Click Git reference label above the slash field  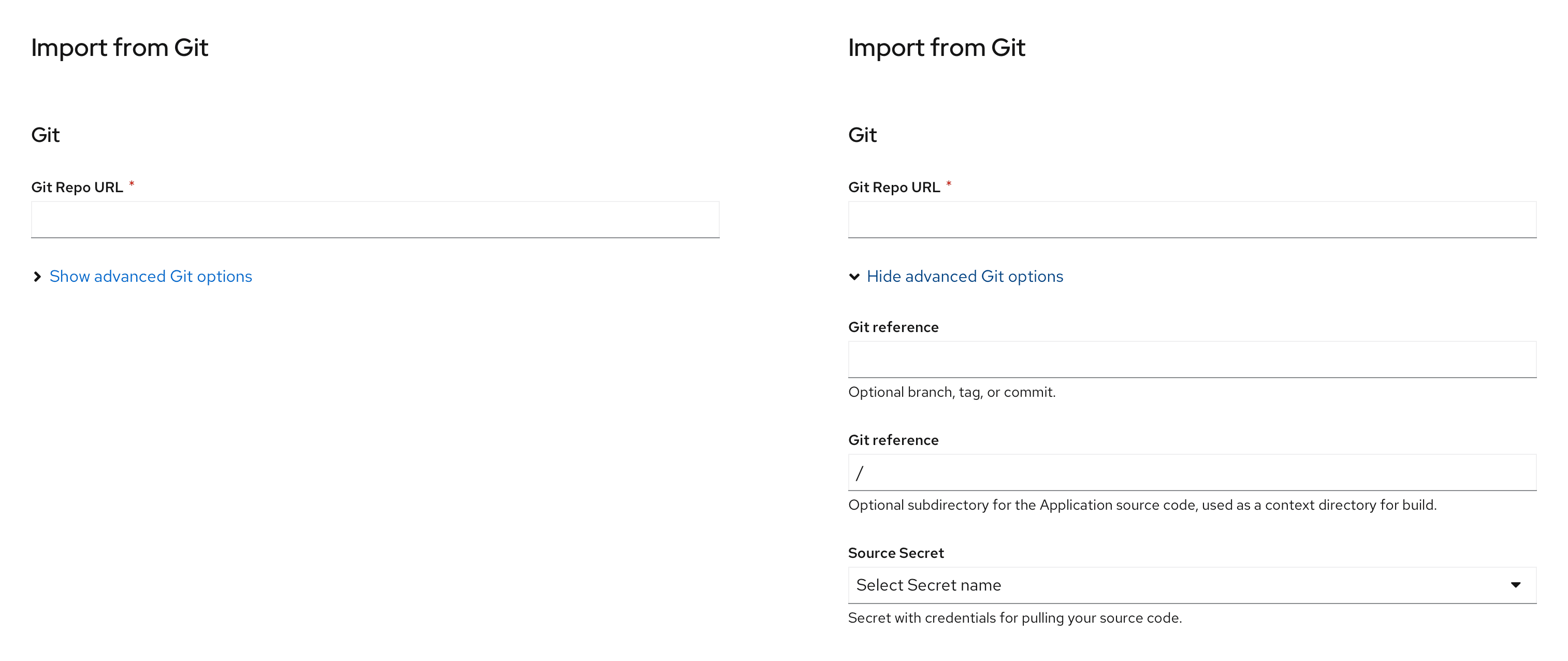[893, 440]
